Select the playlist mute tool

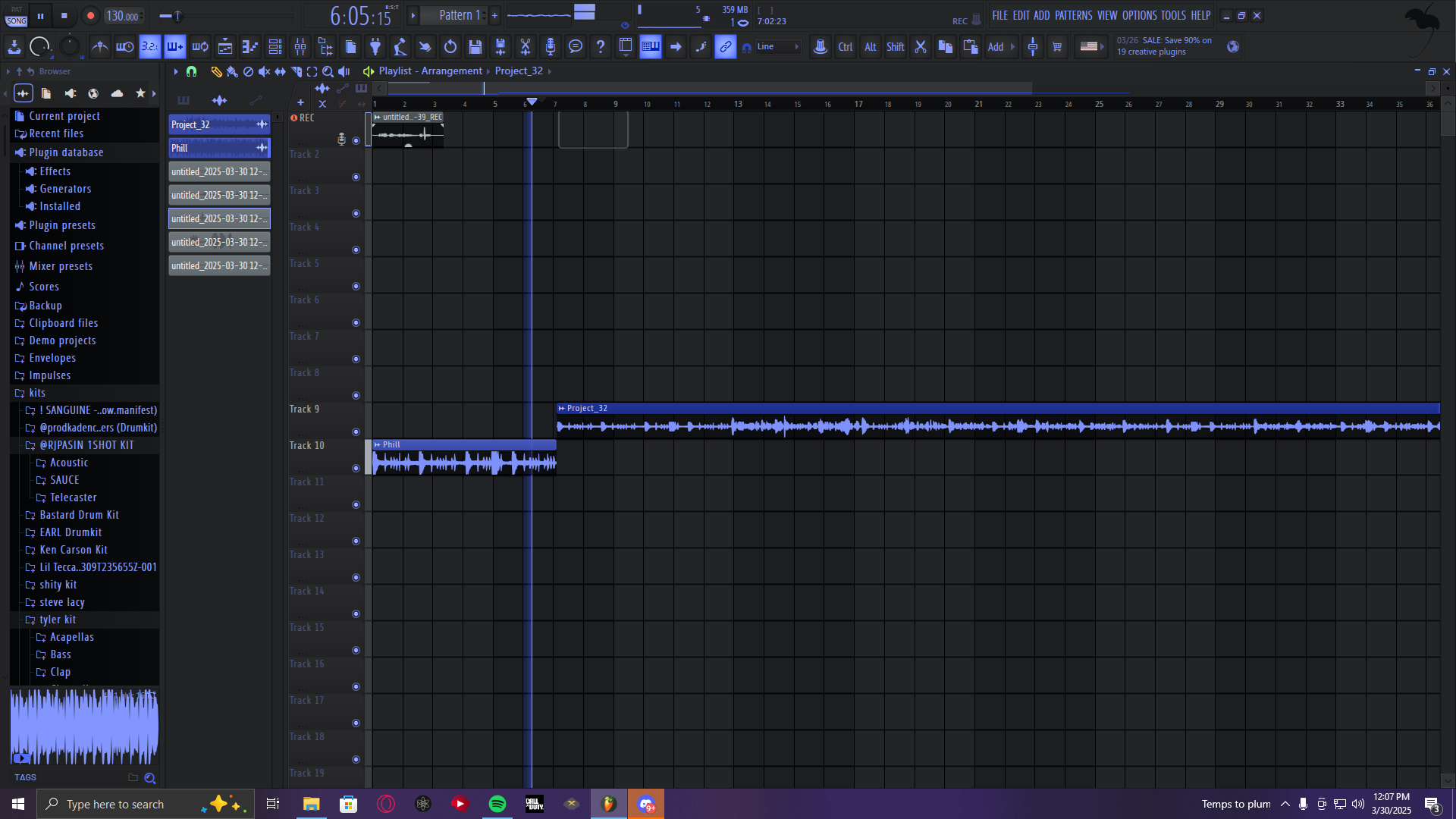[x=264, y=71]
